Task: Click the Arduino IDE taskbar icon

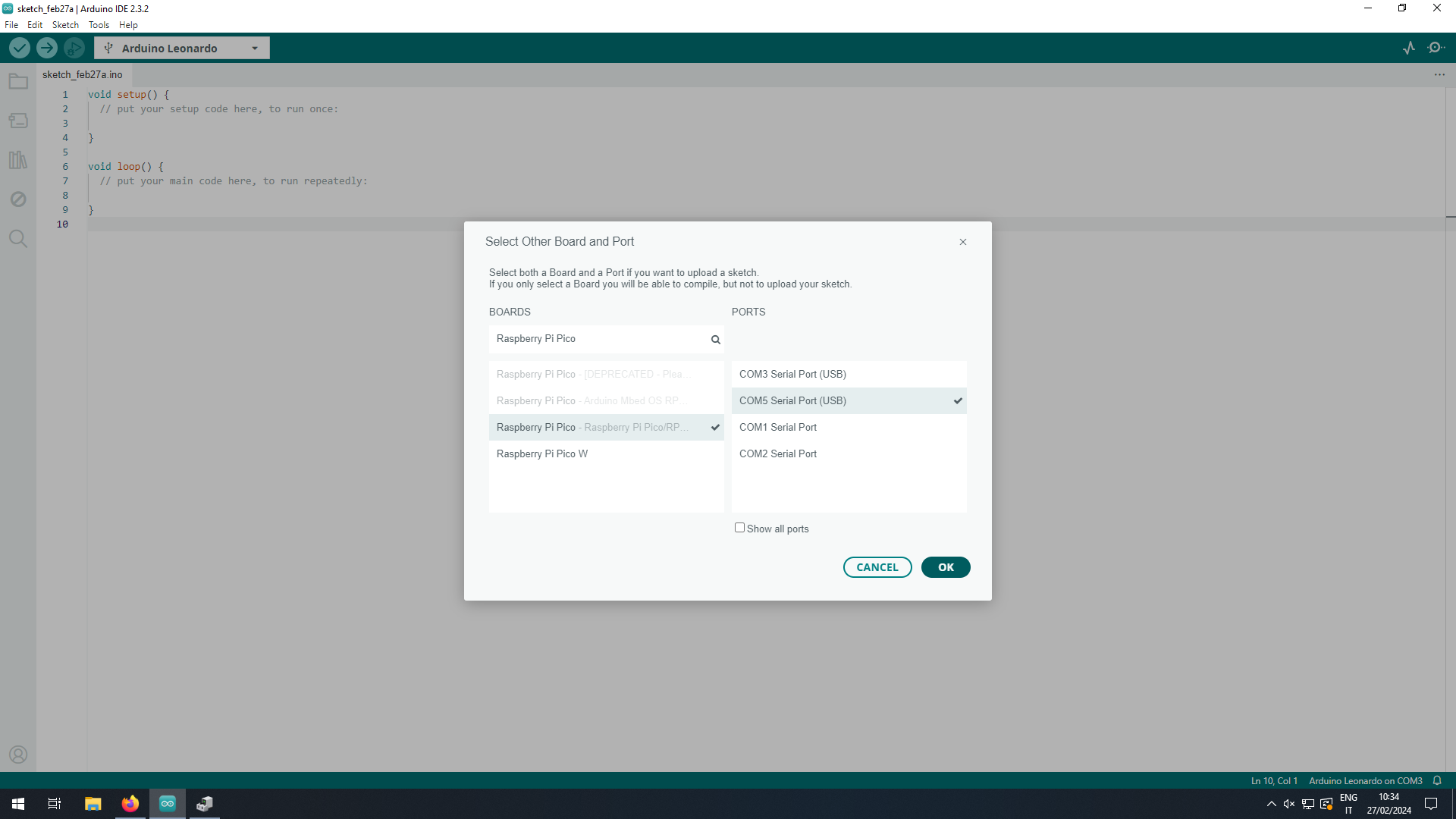Action: point(168,804)
